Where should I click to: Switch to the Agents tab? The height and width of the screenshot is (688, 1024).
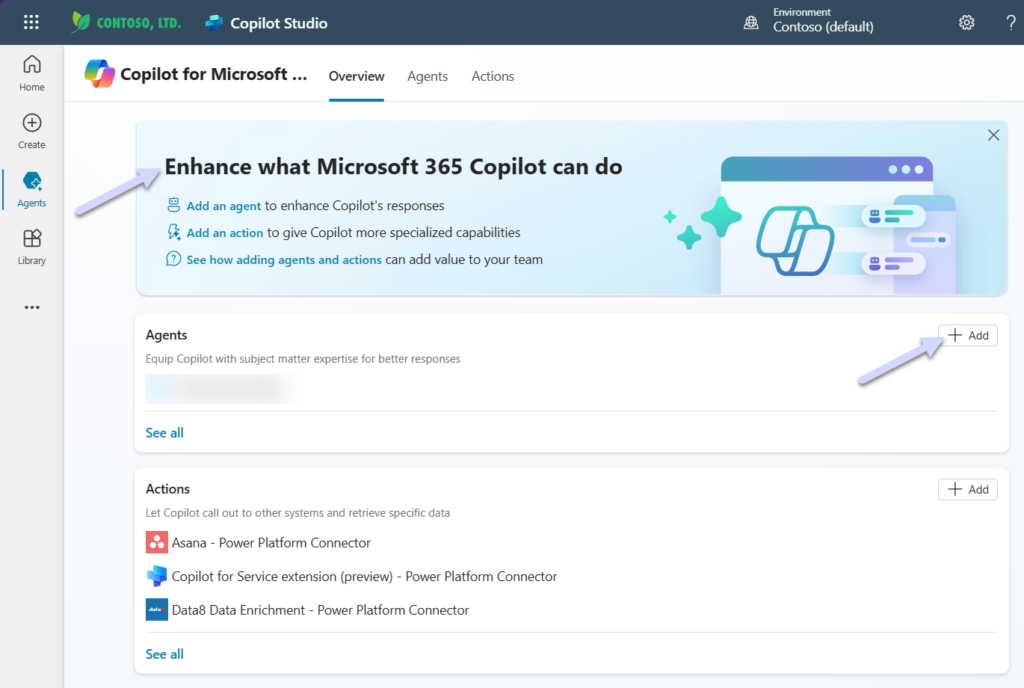coord(428,76)
